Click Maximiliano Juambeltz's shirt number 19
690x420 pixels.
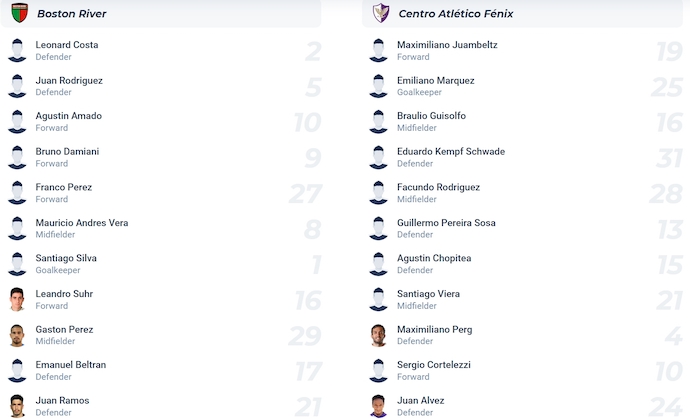click(x=669, y=52)
